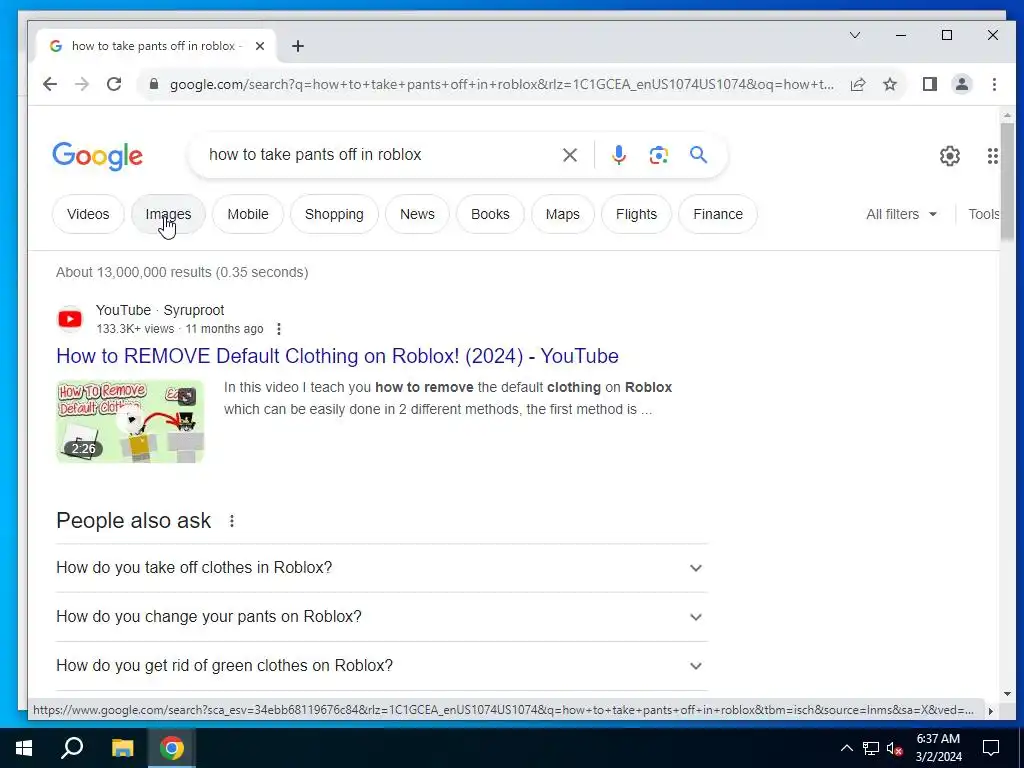Search by image with Google Lens

click(x=658, y=155)
